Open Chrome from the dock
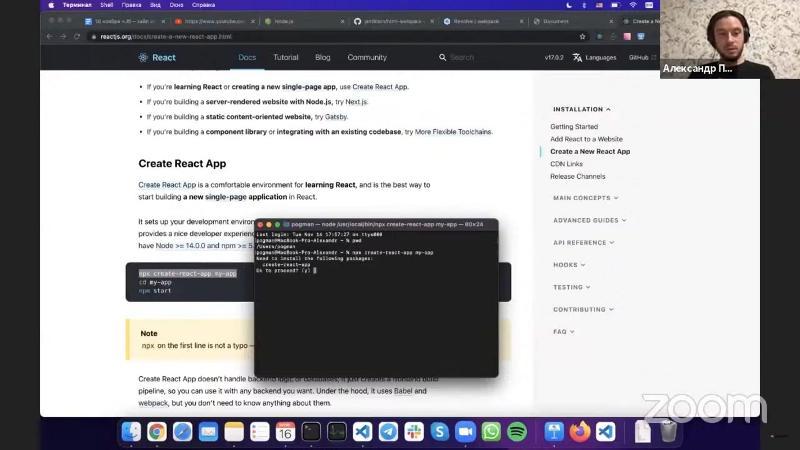This screenshot has height=450, width=800. pos(157,431)
